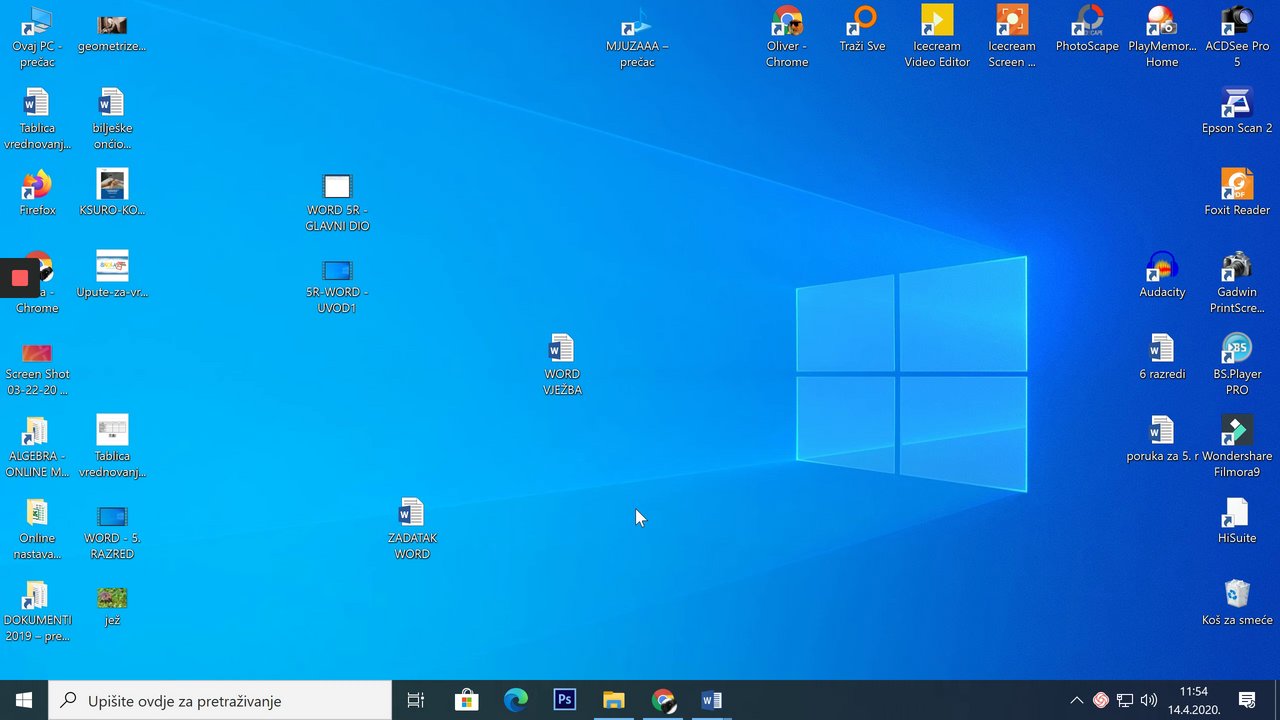The image size is (1280, 720).
Task: Stop recording with the red square button
Action: click(x=20, y=278)
